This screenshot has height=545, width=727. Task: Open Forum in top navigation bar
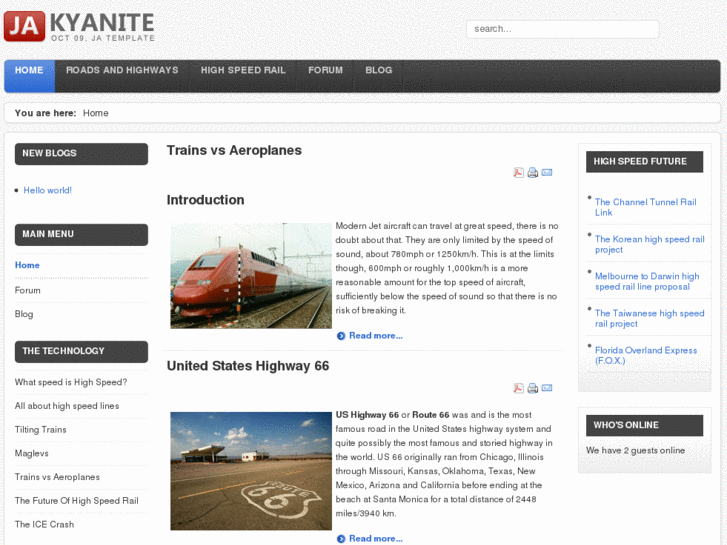325,70
